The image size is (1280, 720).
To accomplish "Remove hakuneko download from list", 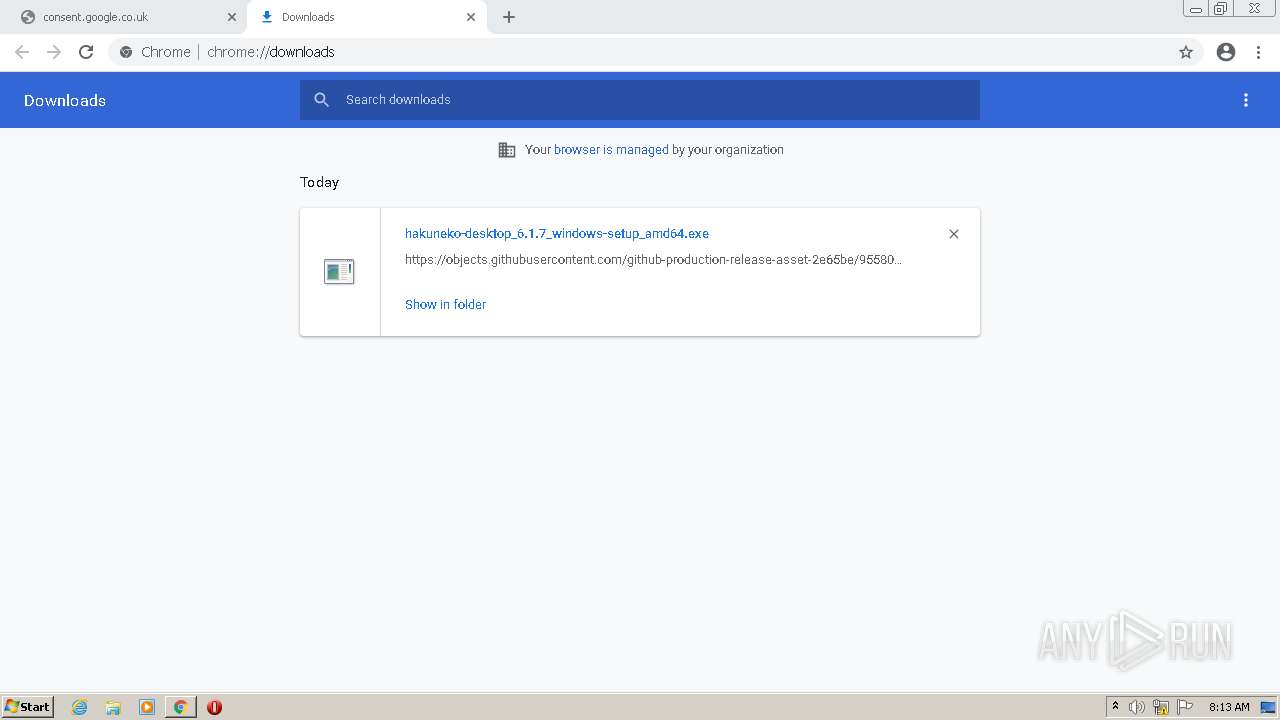I will [954, 234].
